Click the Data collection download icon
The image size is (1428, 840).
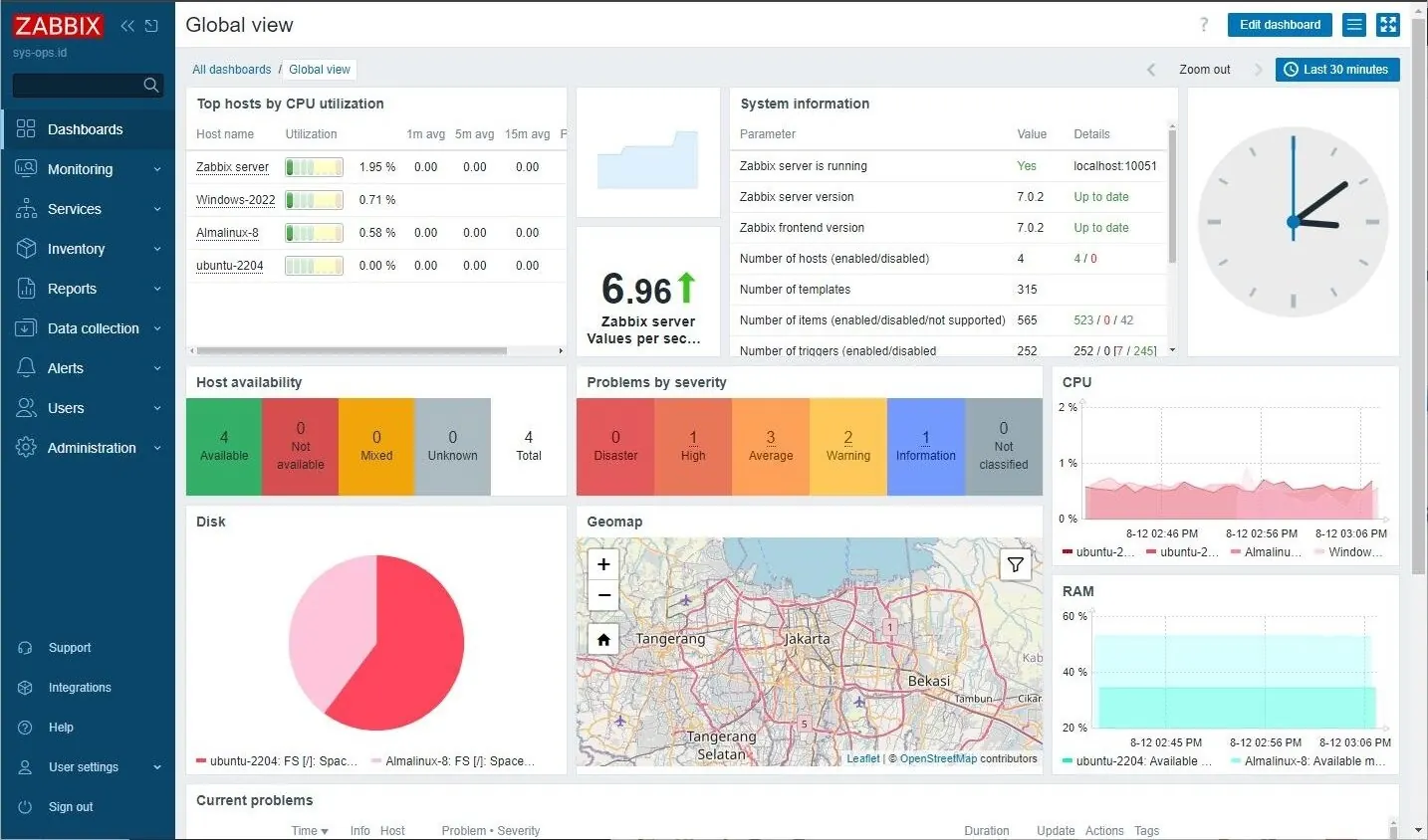(26, 327)
